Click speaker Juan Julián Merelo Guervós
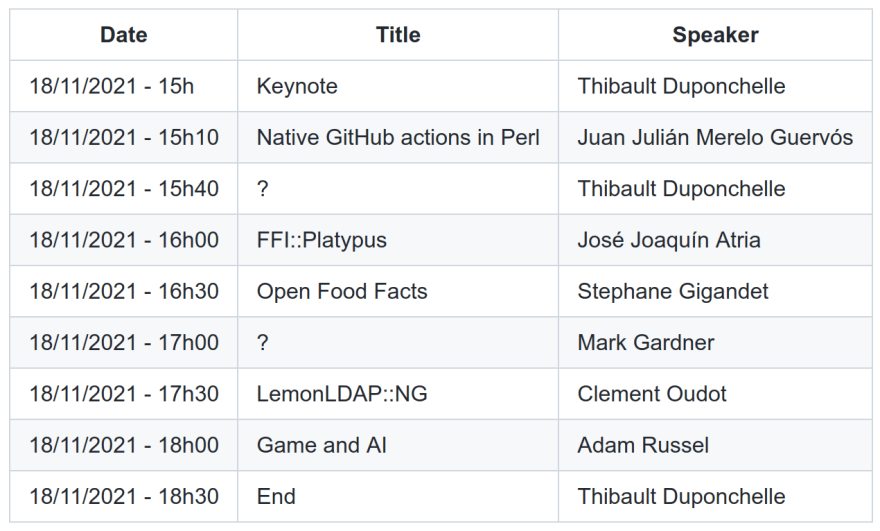The image size is (880, 531). click(x=715, y=138)
